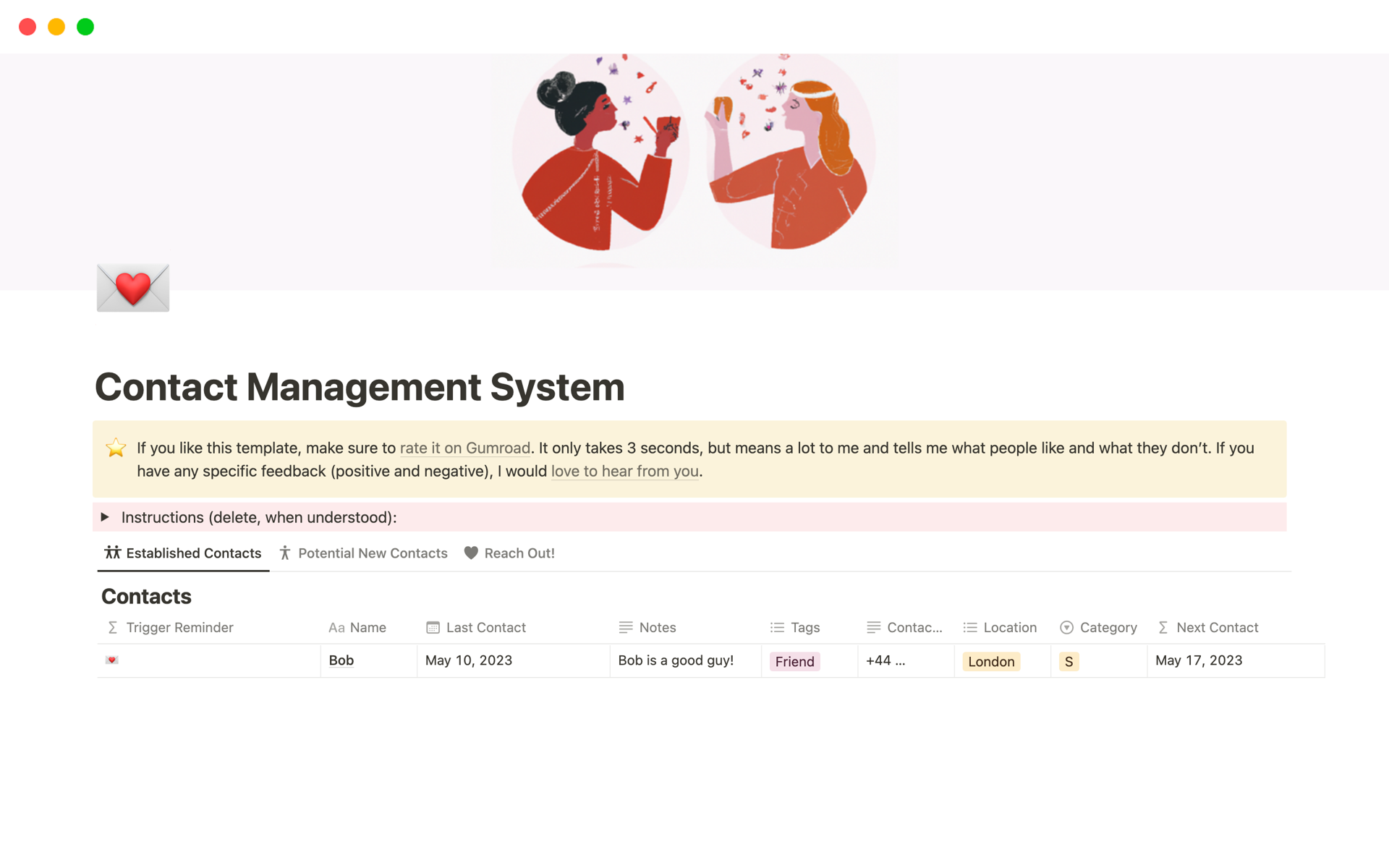Screen dimensions: 1389x868
Task: Click the pink Friend tag
Action: (x=794, y=662)
